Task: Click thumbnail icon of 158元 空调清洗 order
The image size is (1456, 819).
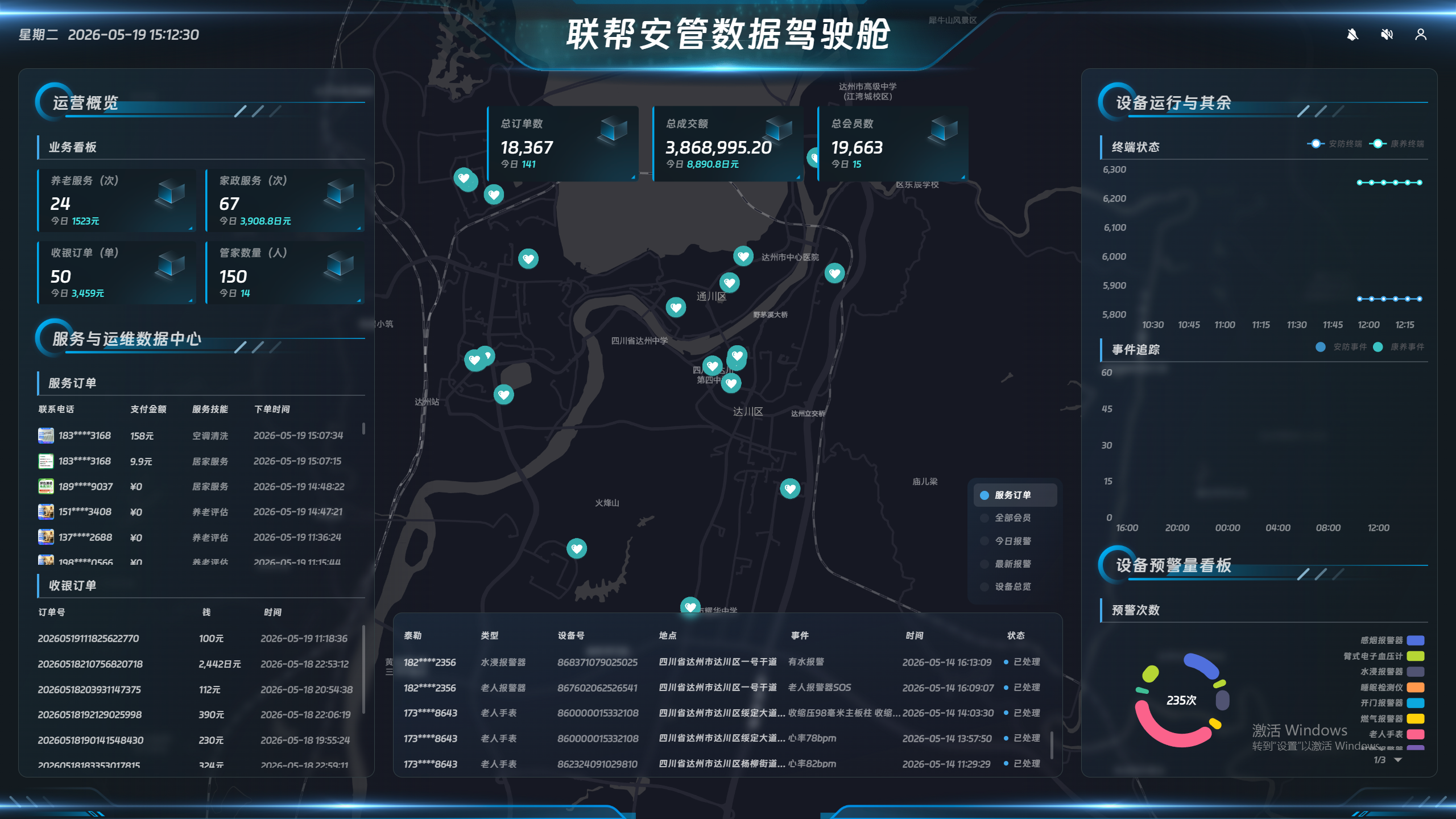Action: point(46,436)
